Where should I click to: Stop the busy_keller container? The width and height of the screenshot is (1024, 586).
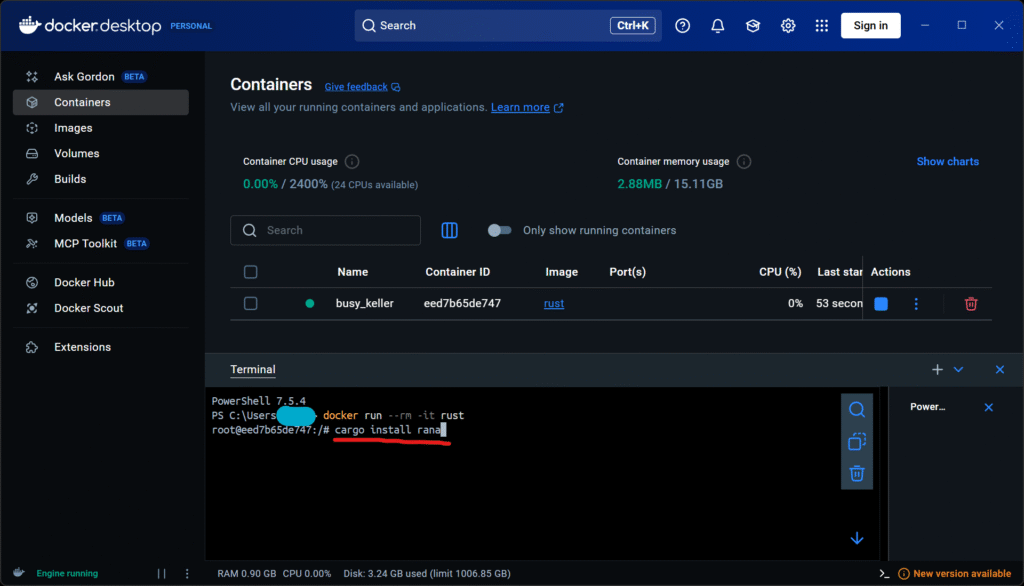(x=881, y=304)
